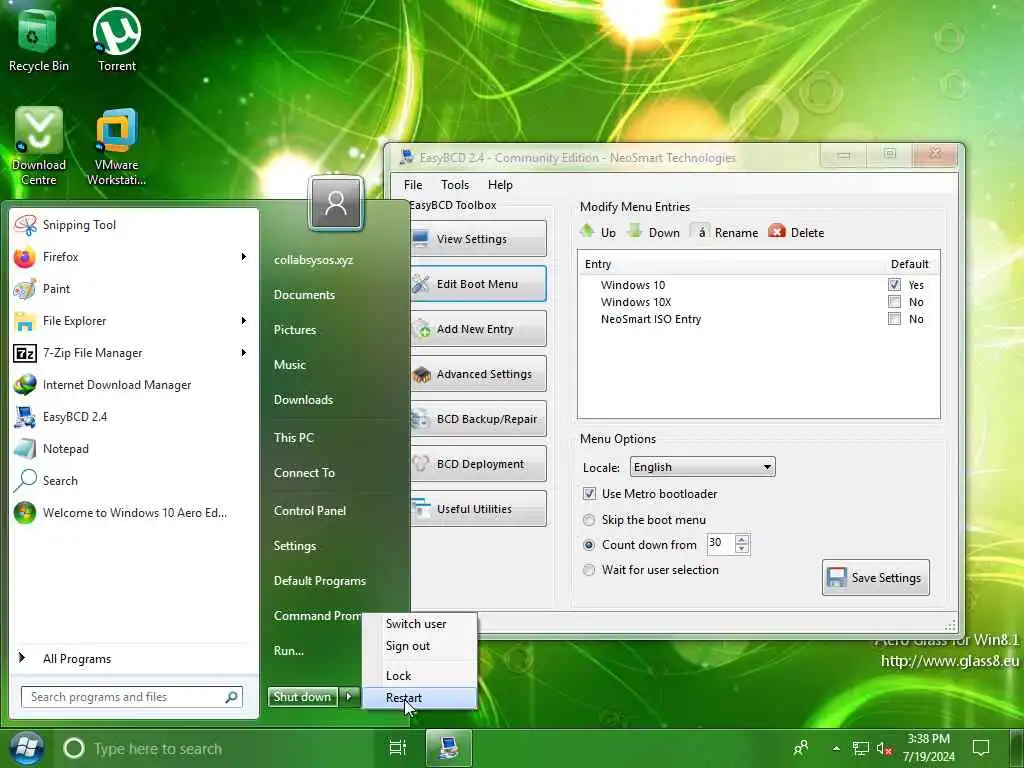Toggle default checkbox for Windows 10 entry

tap(894, 285)
